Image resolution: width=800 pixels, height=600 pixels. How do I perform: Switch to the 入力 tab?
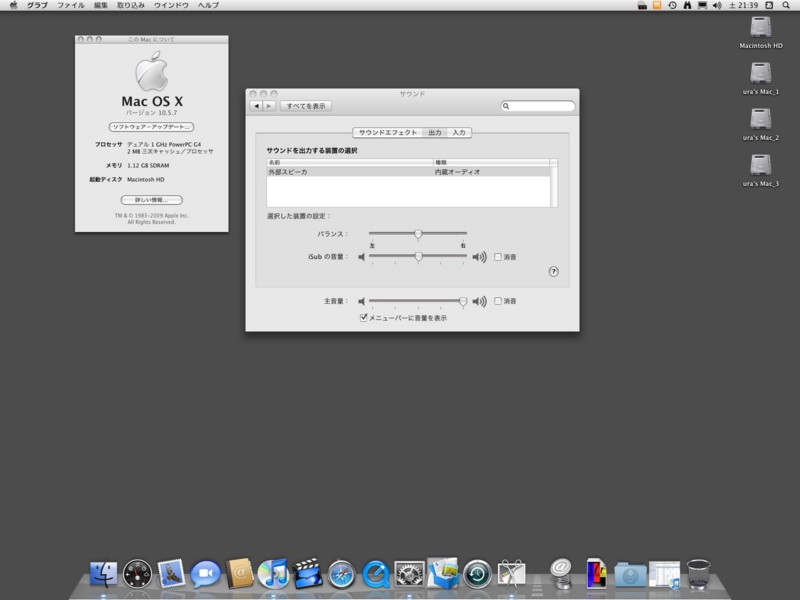pyautogui.click(x=459, y=133)
